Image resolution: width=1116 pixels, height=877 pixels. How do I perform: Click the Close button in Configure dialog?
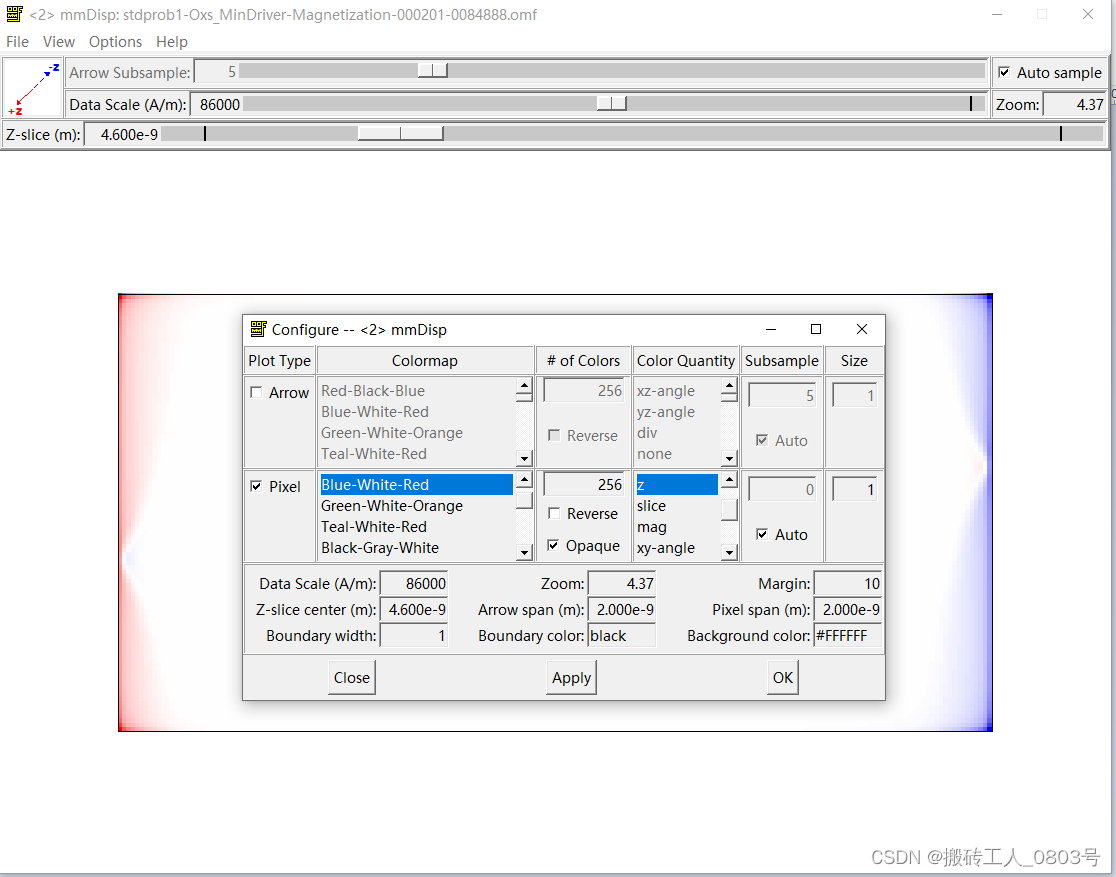click(x=352, y=677)
